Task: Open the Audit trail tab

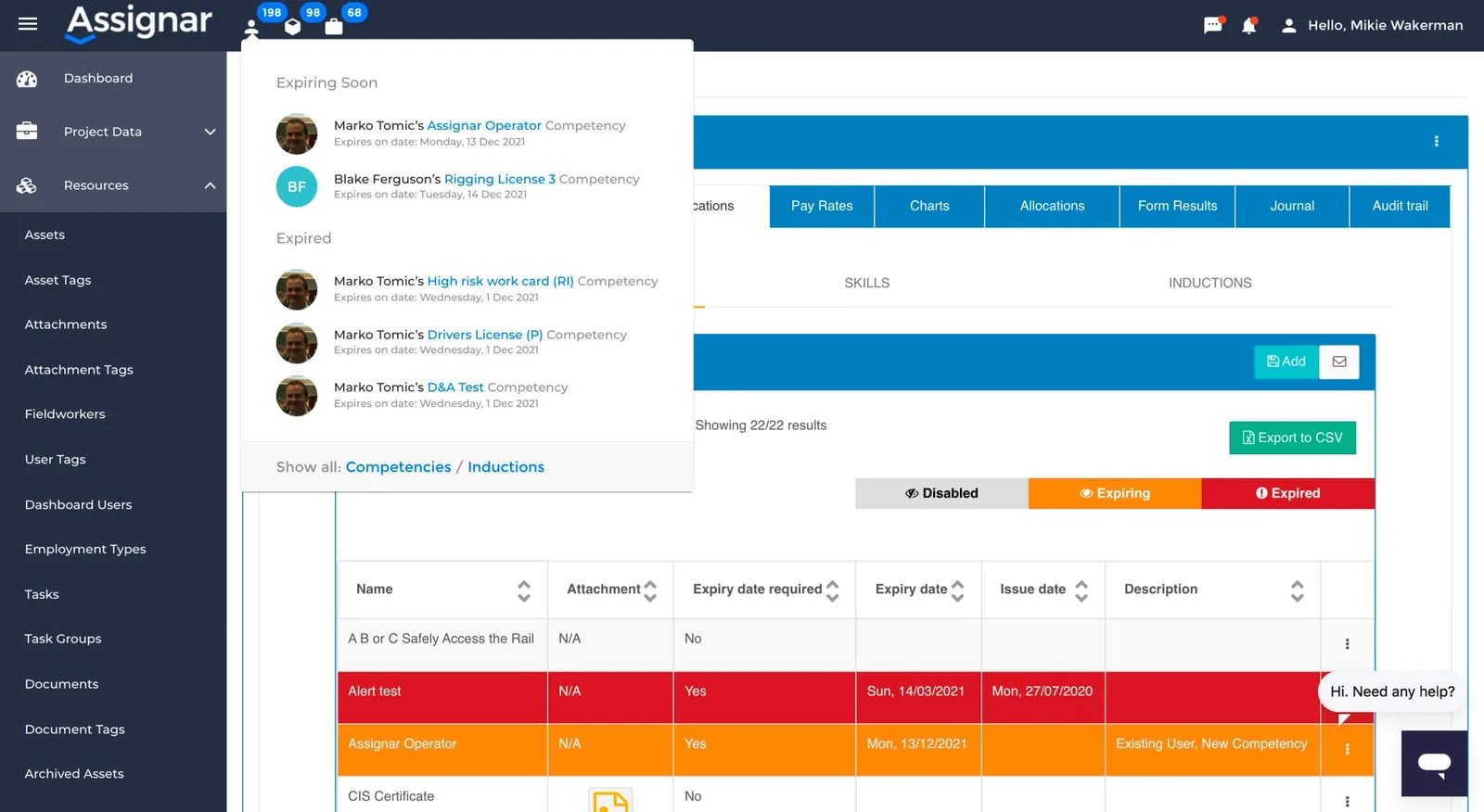Action: pos(1400,206)
